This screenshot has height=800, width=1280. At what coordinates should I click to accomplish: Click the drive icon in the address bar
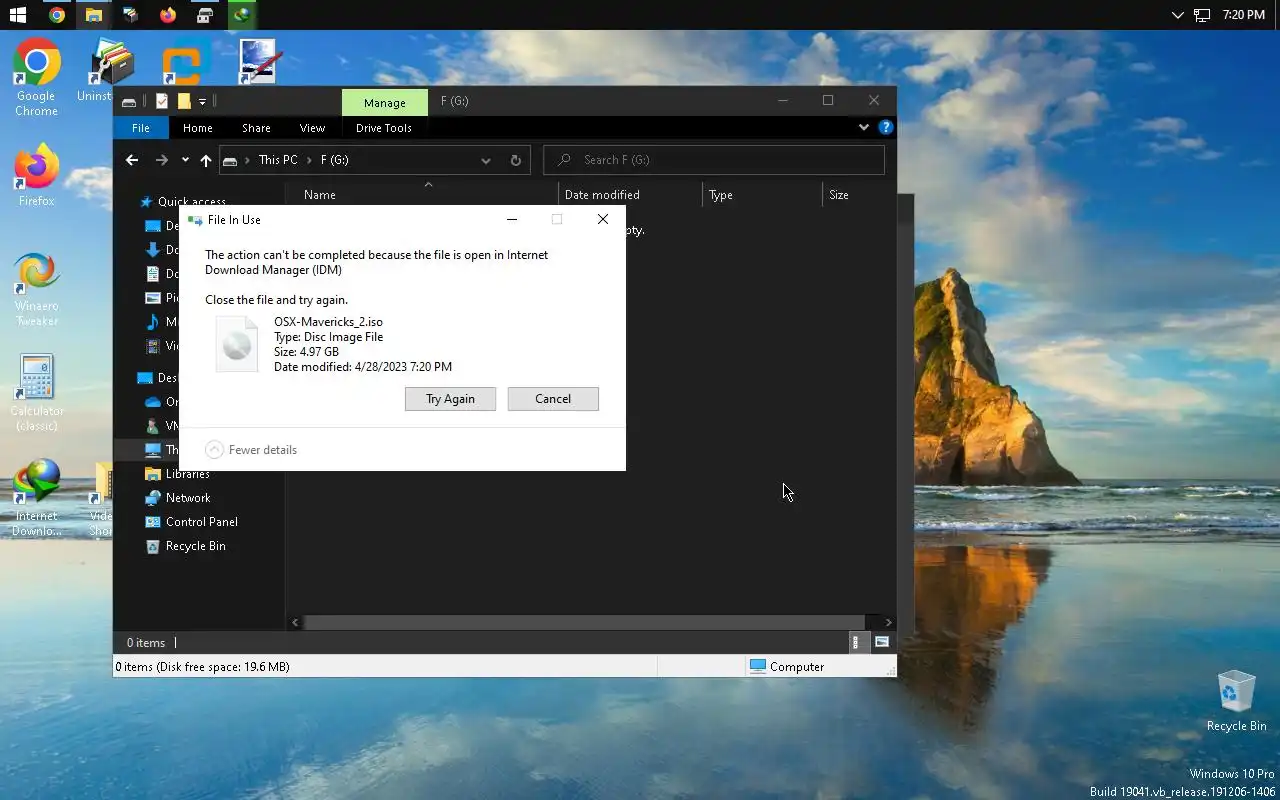[230, 160]
